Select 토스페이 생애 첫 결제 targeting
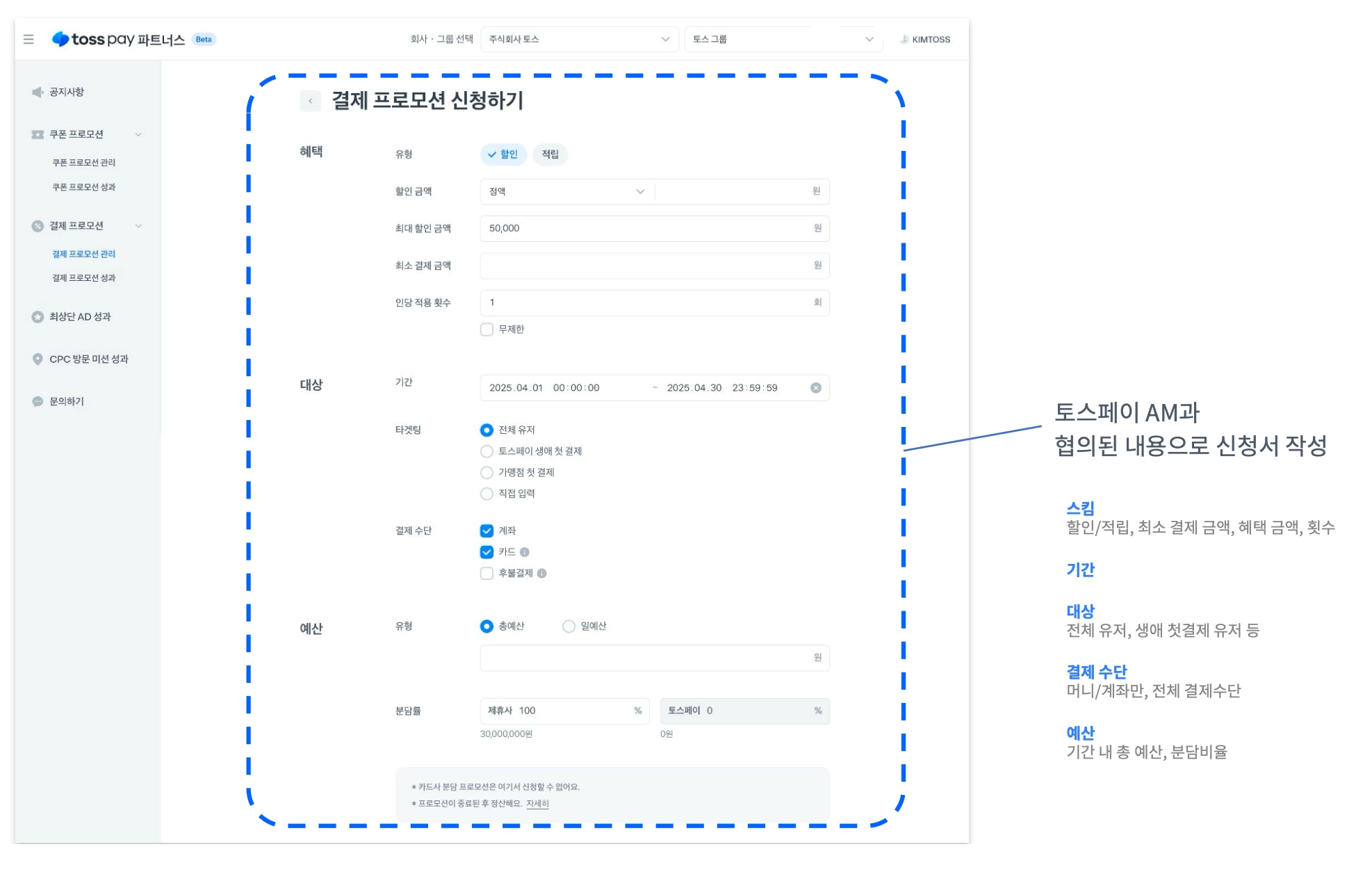Viewport: 1372px width, 872px height. [487, 451]
